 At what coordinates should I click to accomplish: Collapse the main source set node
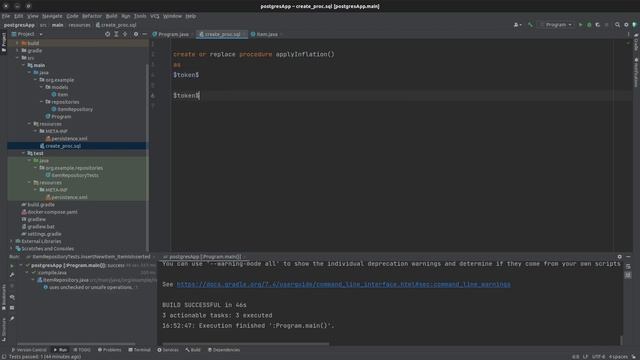[x=24, y=65]
